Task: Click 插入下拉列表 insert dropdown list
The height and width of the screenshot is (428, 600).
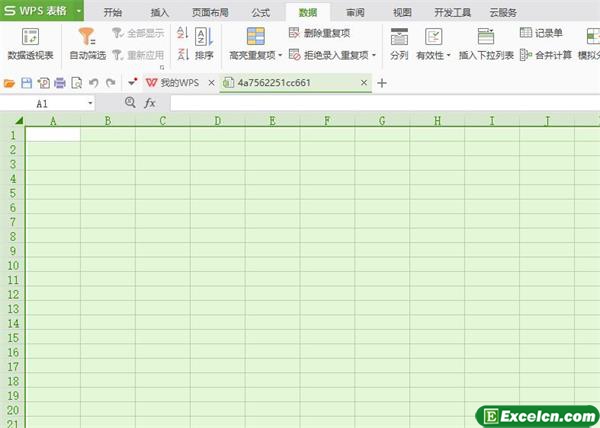Action: 486,44
